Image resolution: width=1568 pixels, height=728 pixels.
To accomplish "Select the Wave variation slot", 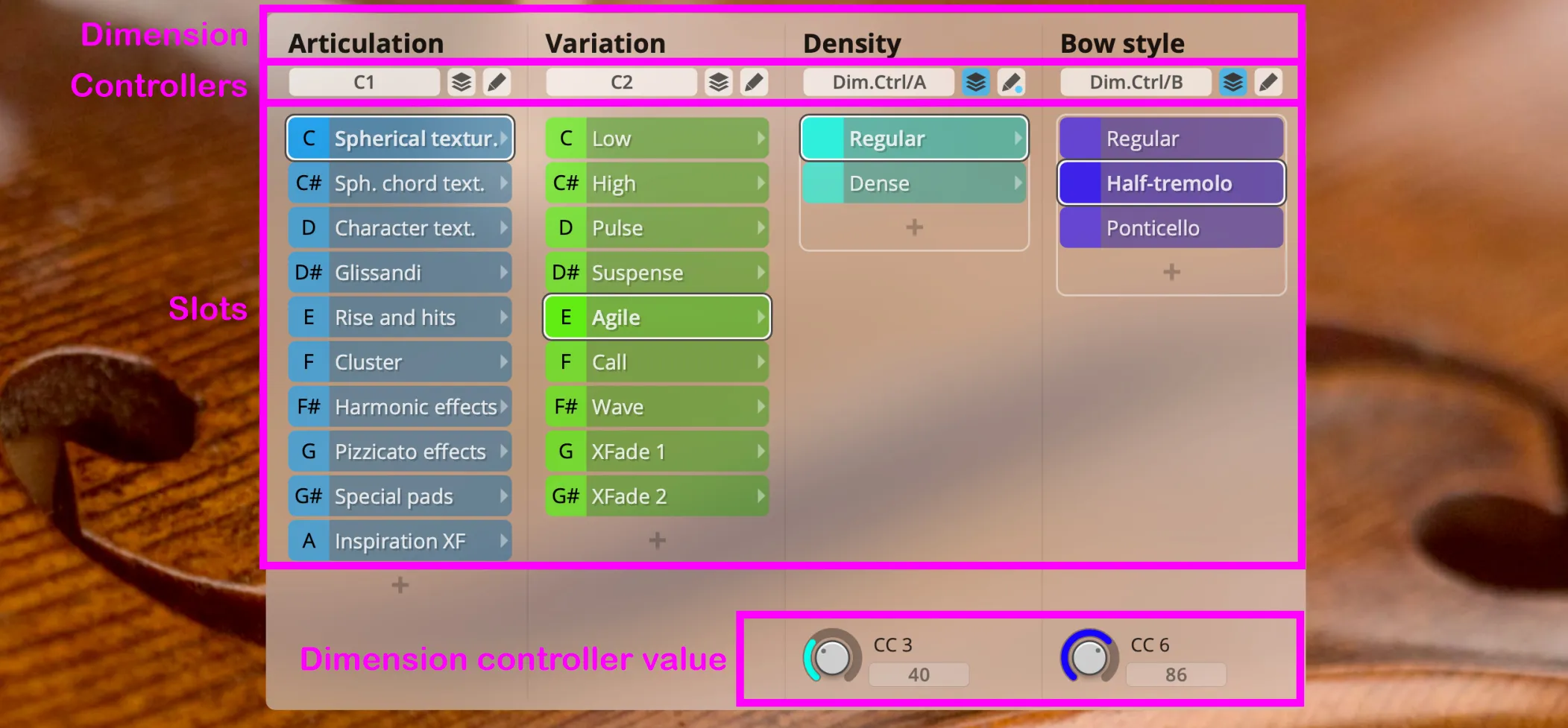I will pos(657,407).
